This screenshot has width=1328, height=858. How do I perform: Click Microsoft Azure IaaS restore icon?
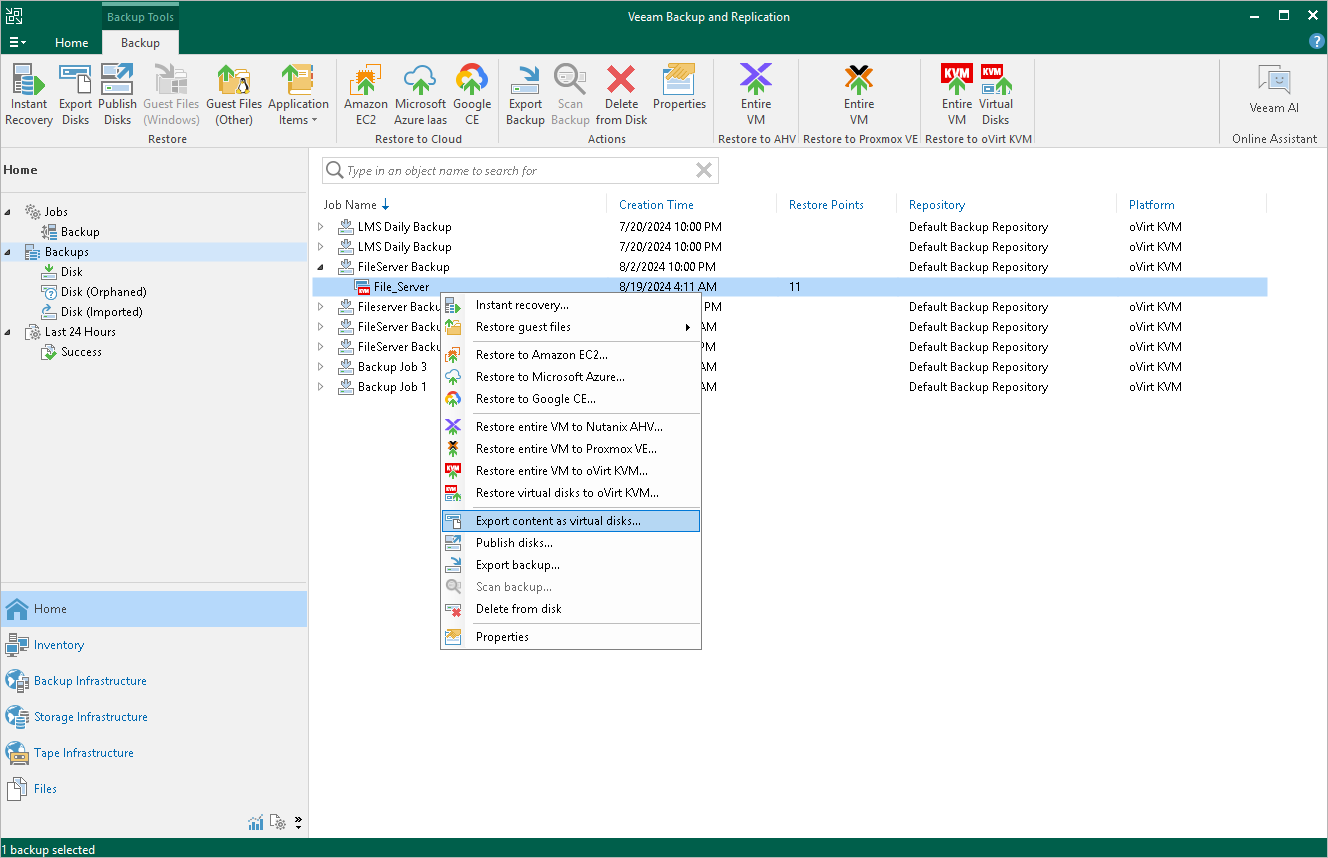420,95
